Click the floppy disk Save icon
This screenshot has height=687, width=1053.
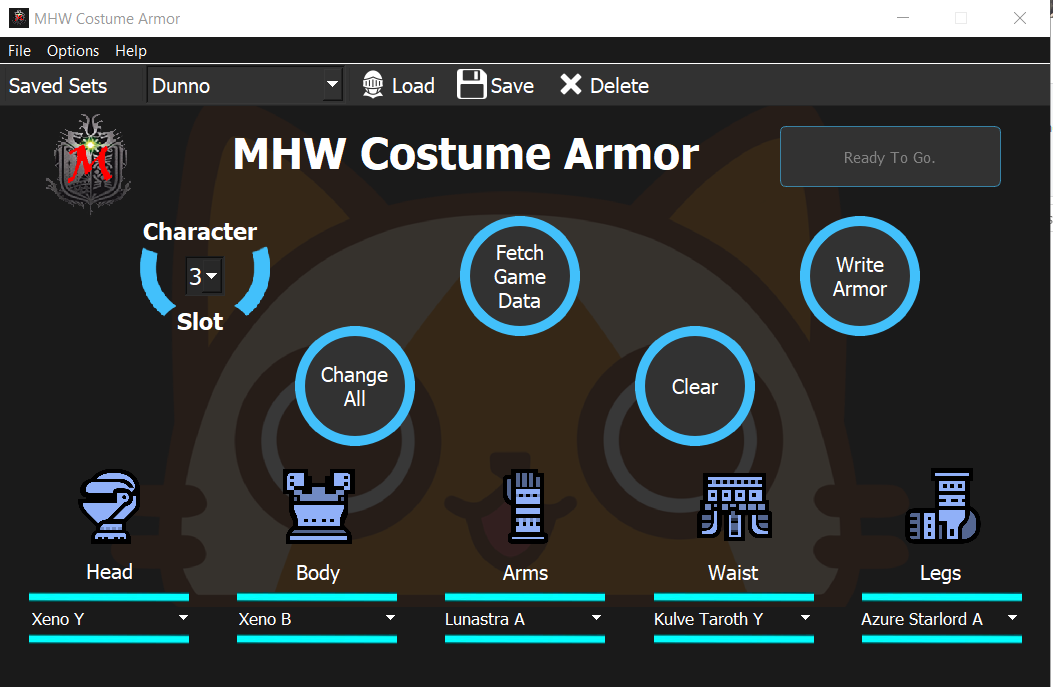tap(471, 85)
